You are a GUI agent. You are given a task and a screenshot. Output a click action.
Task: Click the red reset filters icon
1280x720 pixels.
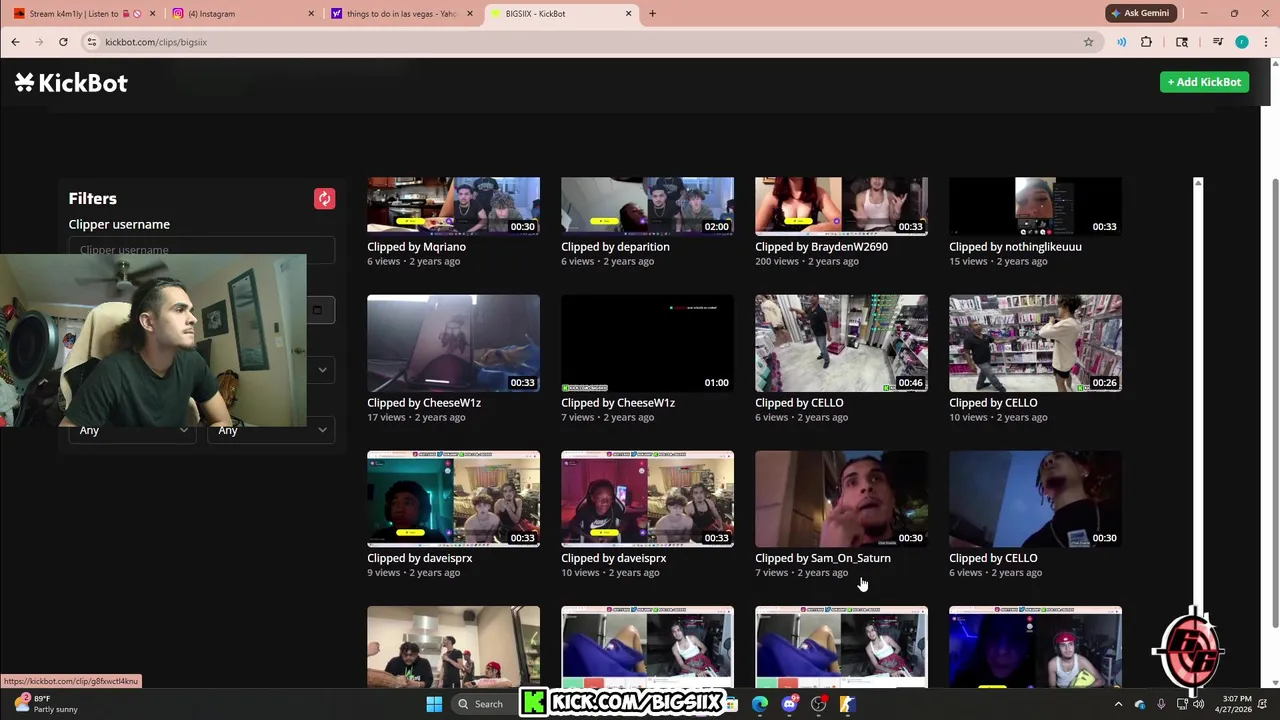point(324,198)
